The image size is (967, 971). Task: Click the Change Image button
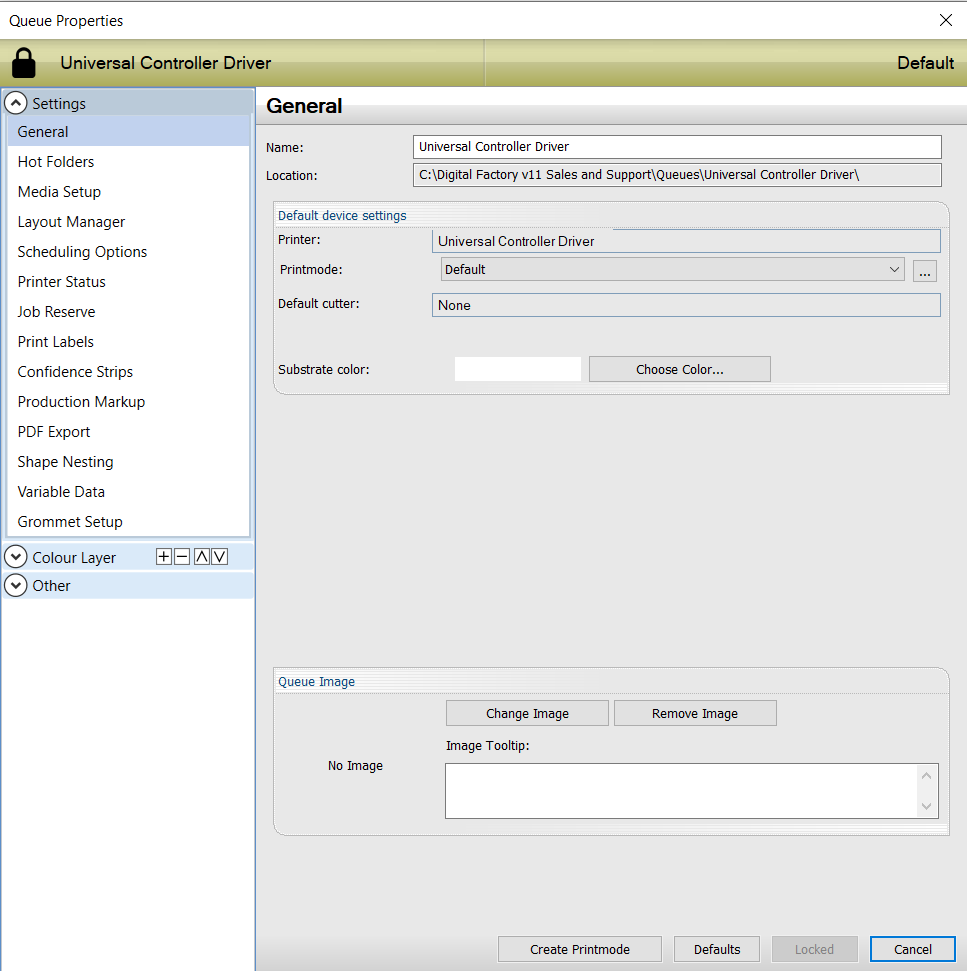[527, 713]
